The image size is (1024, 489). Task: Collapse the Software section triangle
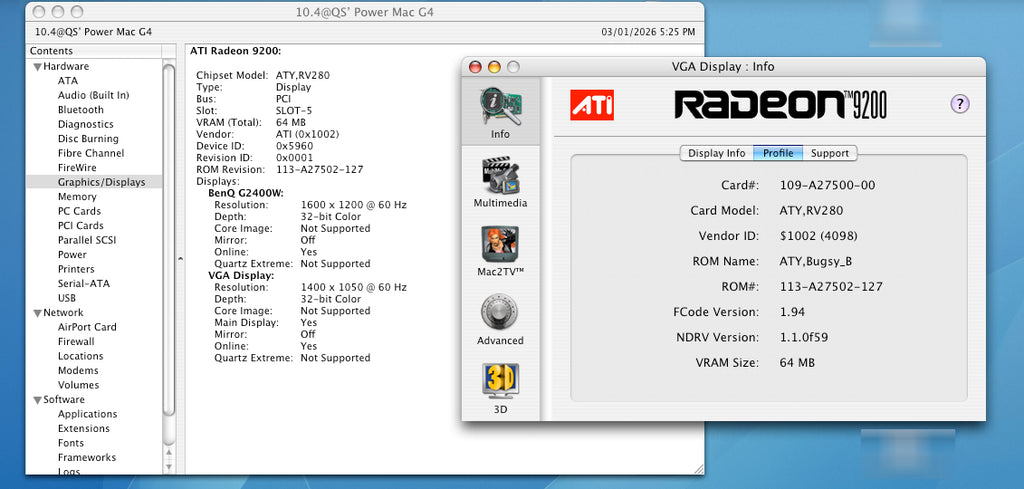(37, 400)
